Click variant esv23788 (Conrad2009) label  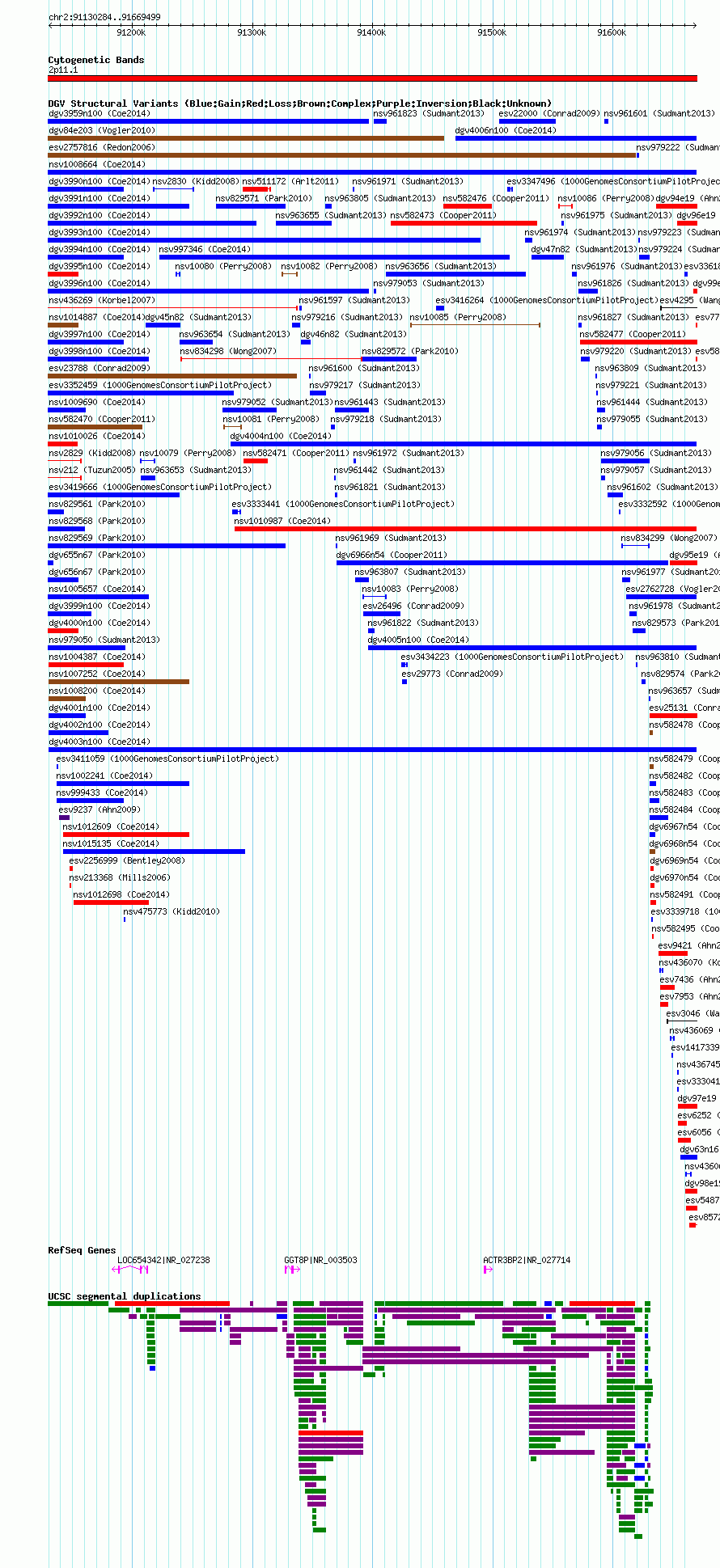(x=100, y=368)
